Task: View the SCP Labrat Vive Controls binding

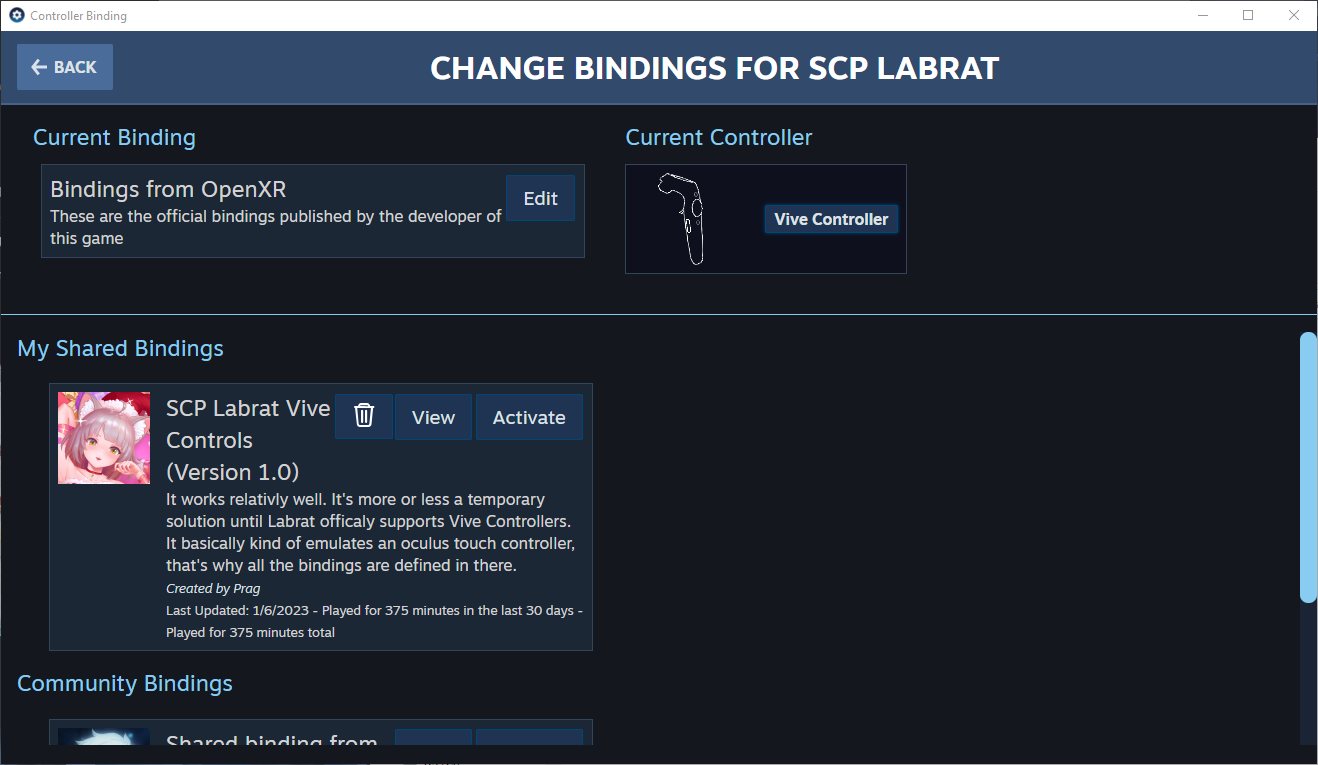Action: pyautogui.click(x=433, y=417)
